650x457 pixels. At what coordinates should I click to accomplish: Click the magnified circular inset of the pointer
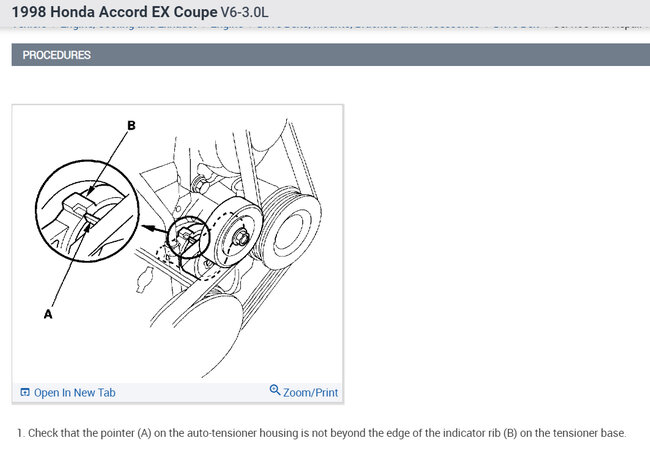pos(87,211)
